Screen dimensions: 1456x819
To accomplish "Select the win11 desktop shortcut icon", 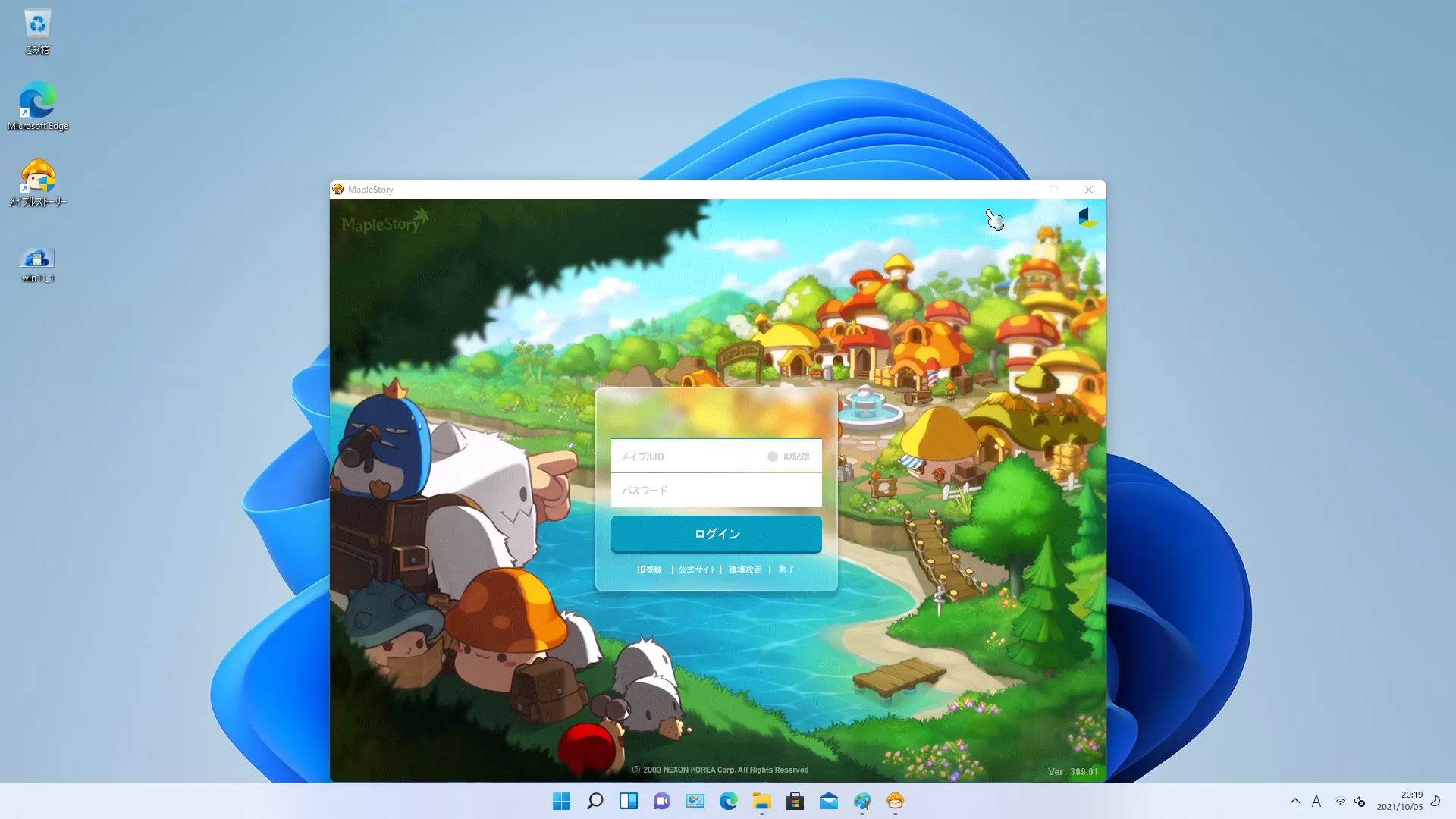I will 37,265.
